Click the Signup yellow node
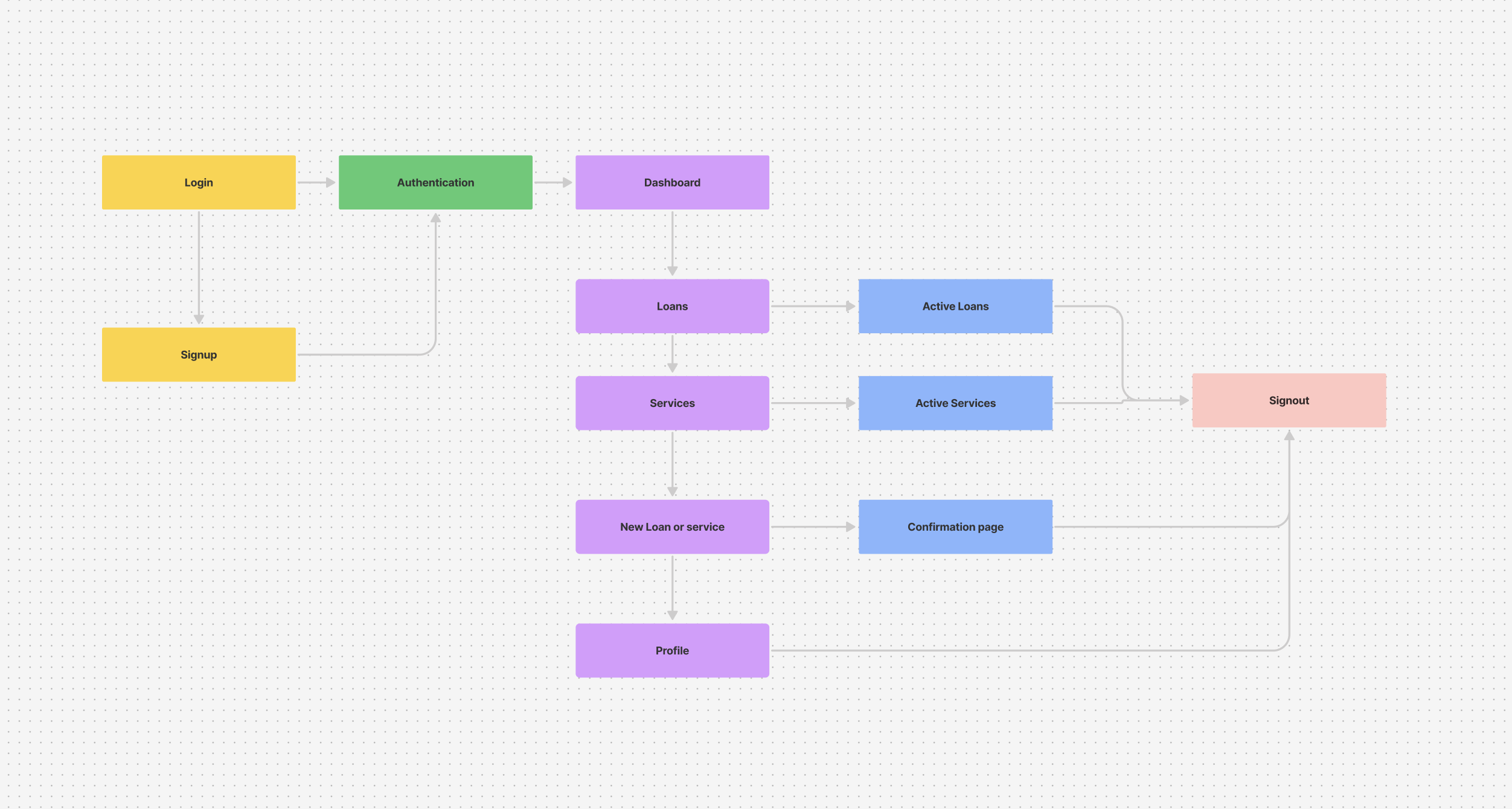The height and width of the screenshot is (809, 1512). 199,354
